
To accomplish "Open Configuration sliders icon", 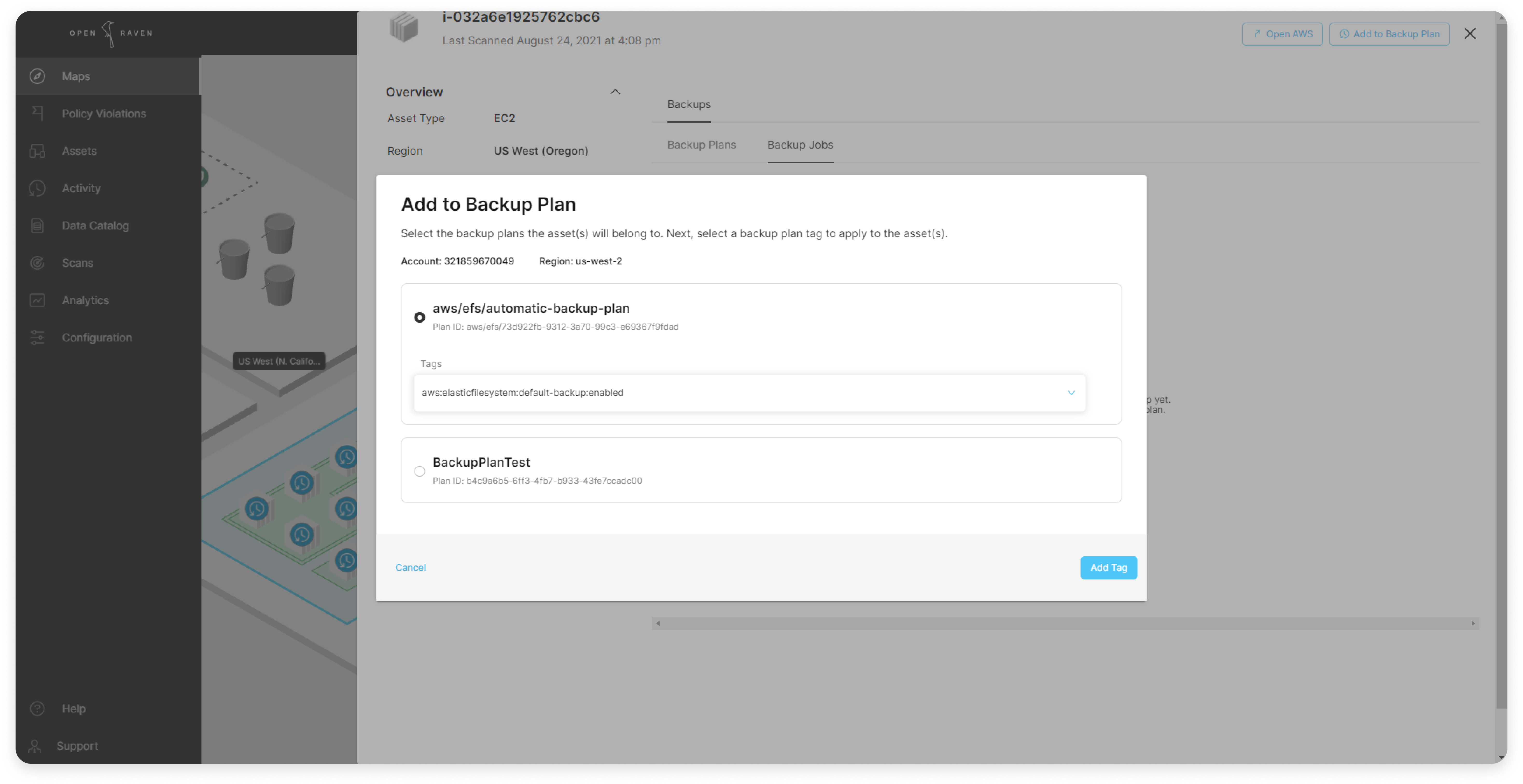I will [37, 337].
